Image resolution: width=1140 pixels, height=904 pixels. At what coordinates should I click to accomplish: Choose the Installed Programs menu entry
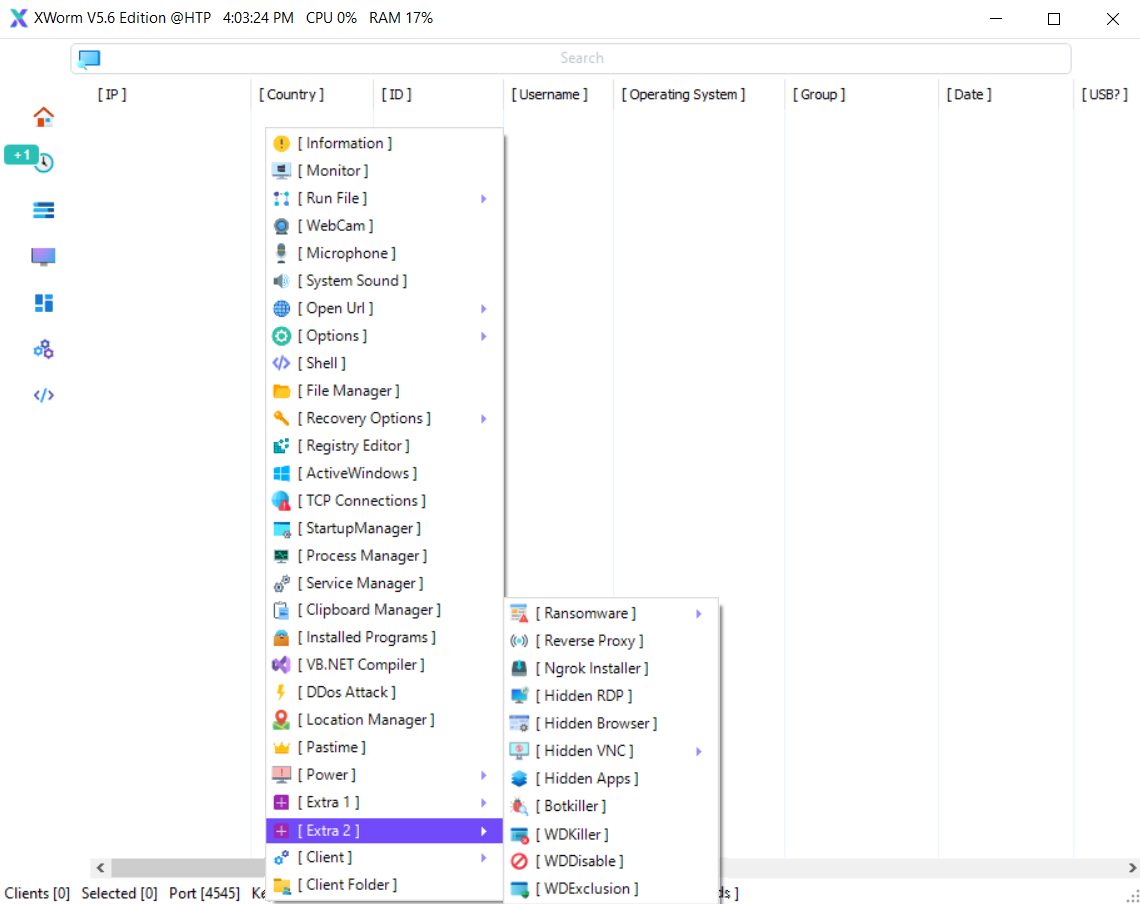[385, 638]
